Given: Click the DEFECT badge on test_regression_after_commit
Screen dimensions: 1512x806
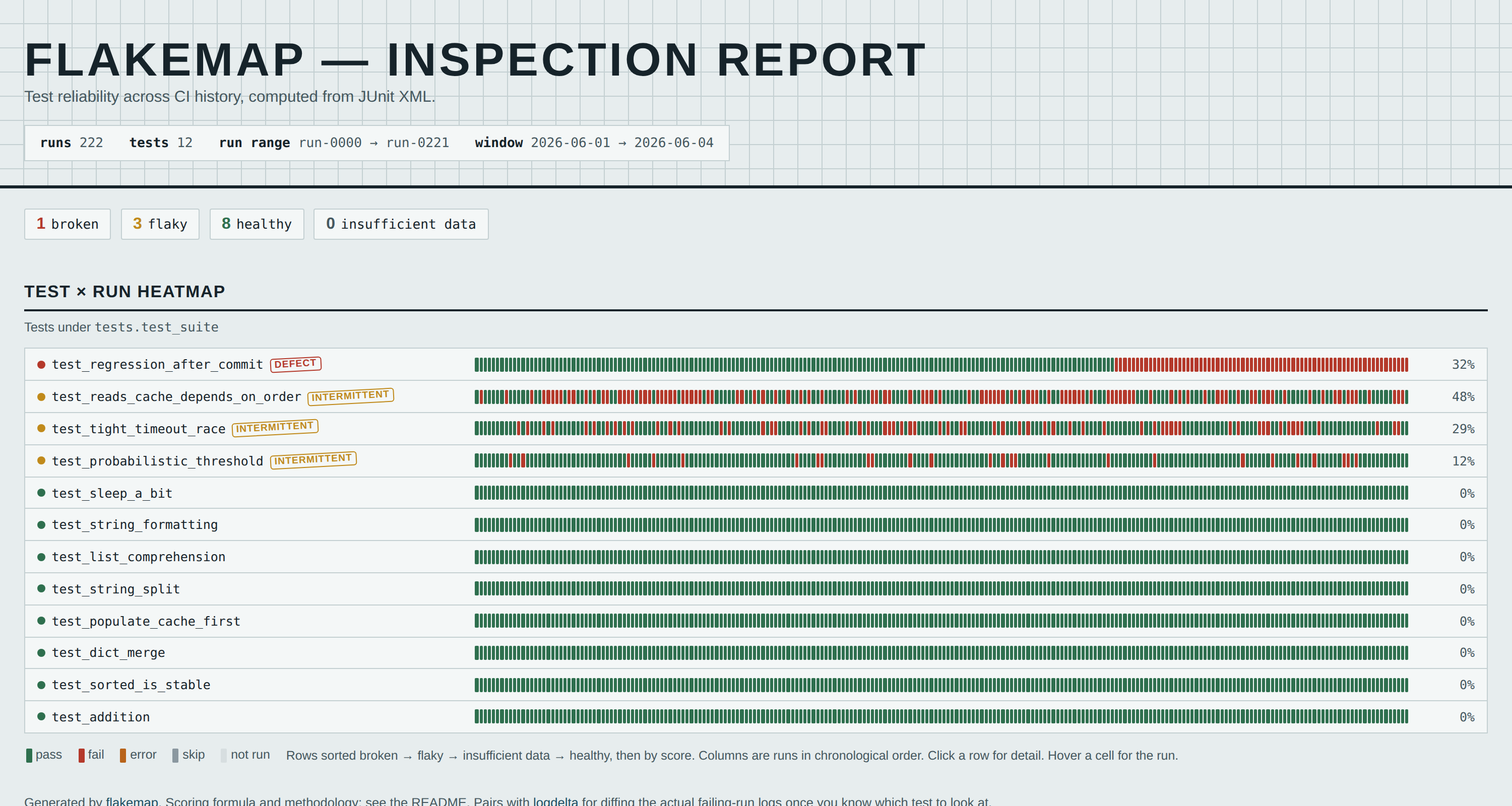Looking at the screenshot, I should coord(295,364).
